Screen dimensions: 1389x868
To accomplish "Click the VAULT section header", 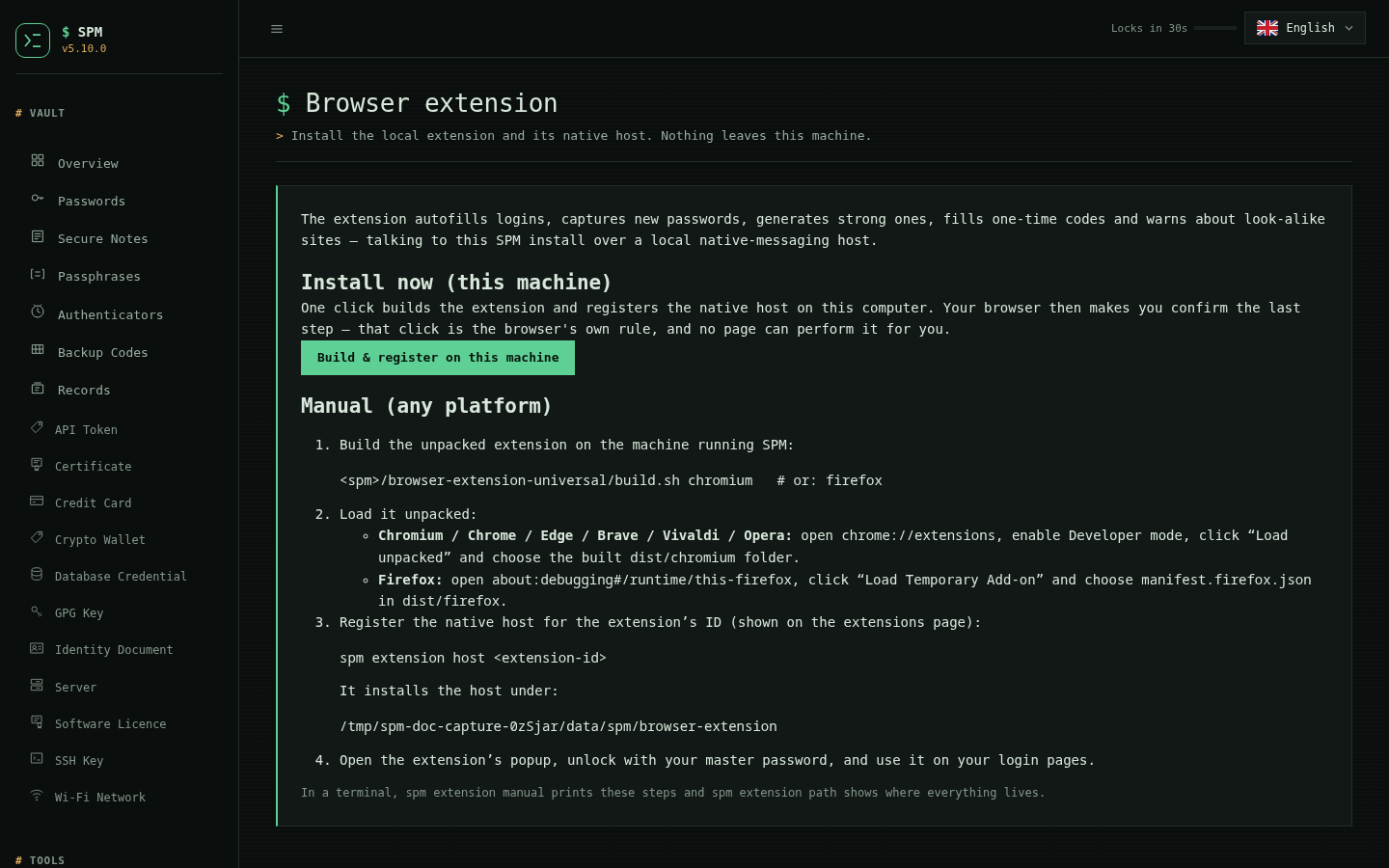I will point(41,113).
